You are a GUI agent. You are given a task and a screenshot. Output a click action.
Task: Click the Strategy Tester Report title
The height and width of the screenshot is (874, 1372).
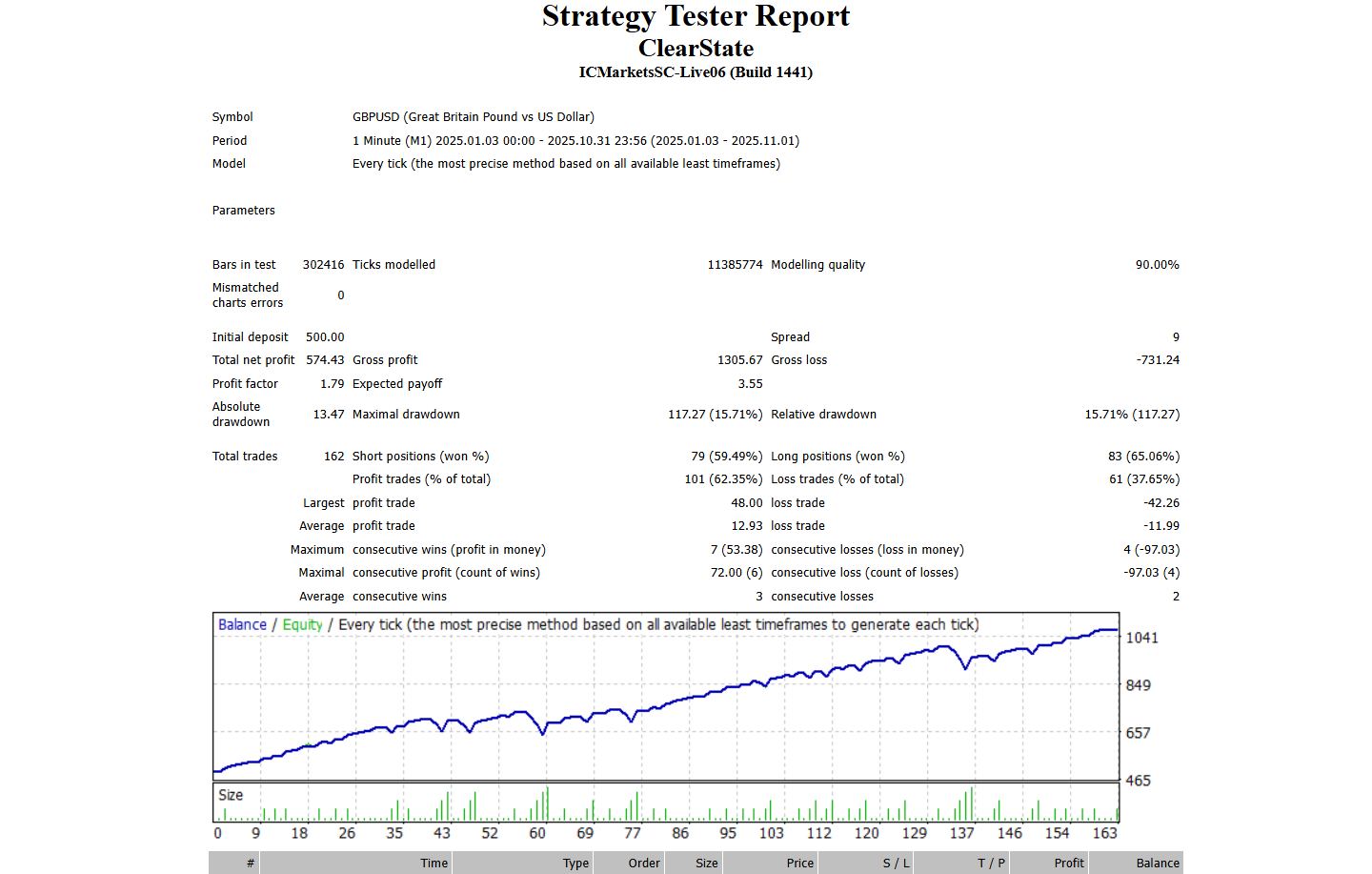pyautogui.click(x=696, y=16)
